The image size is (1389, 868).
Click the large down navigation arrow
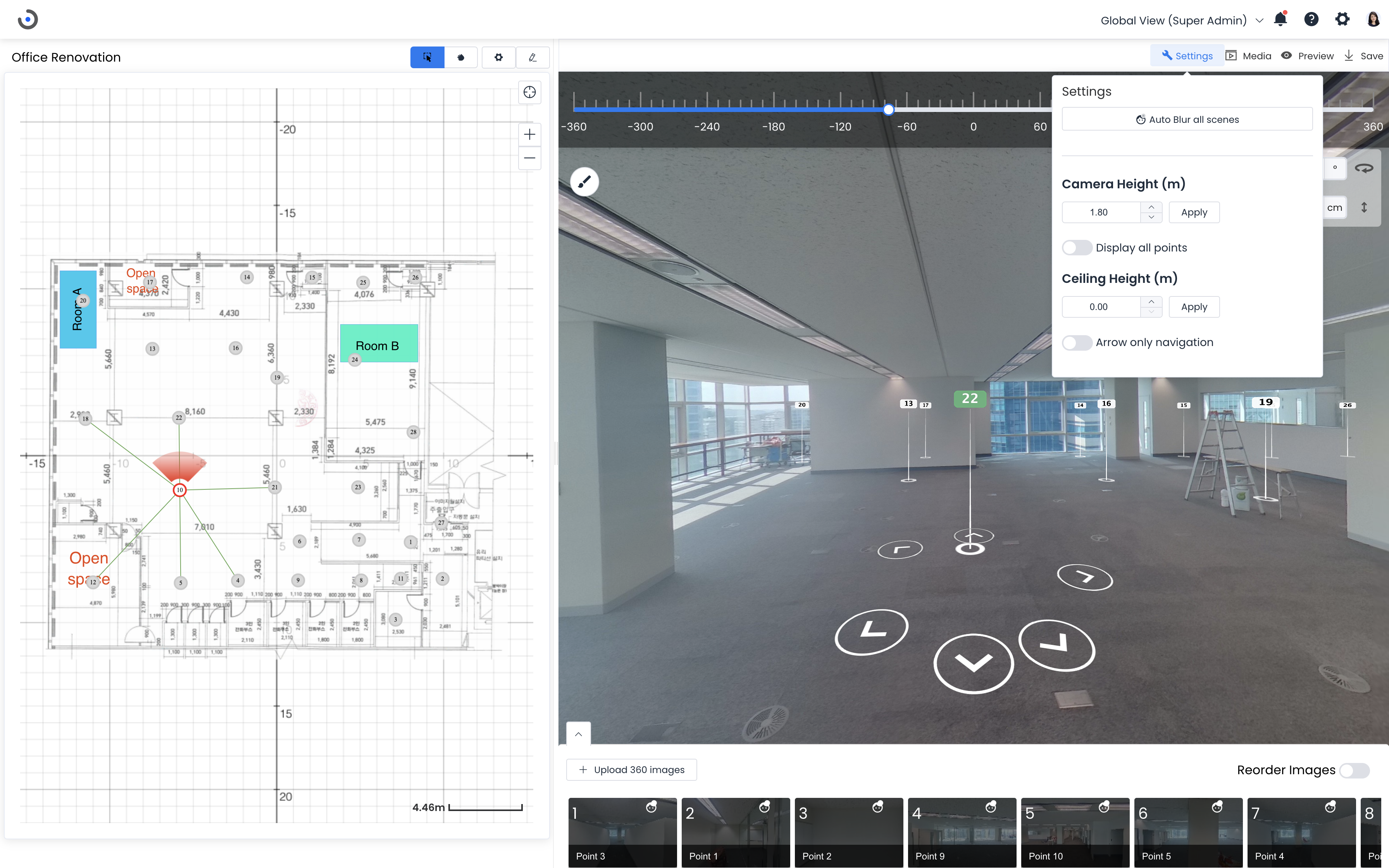pos(974,664)
